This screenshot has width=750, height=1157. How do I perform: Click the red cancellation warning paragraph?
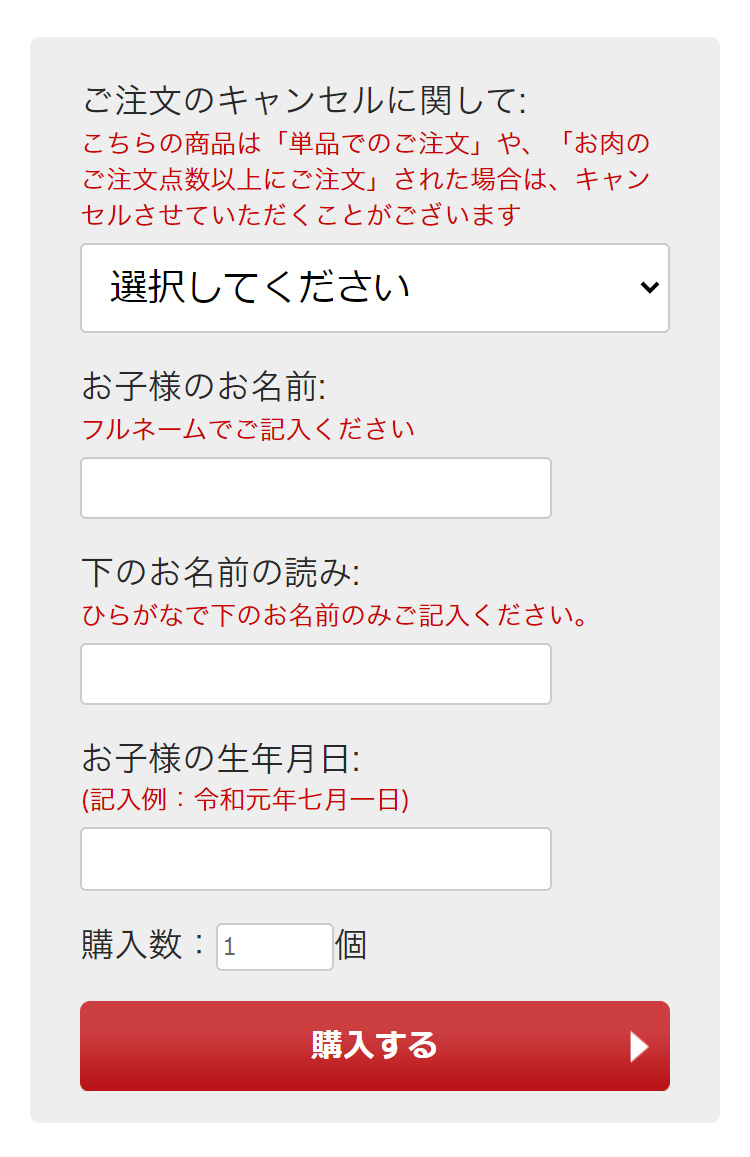coord(365,179)
